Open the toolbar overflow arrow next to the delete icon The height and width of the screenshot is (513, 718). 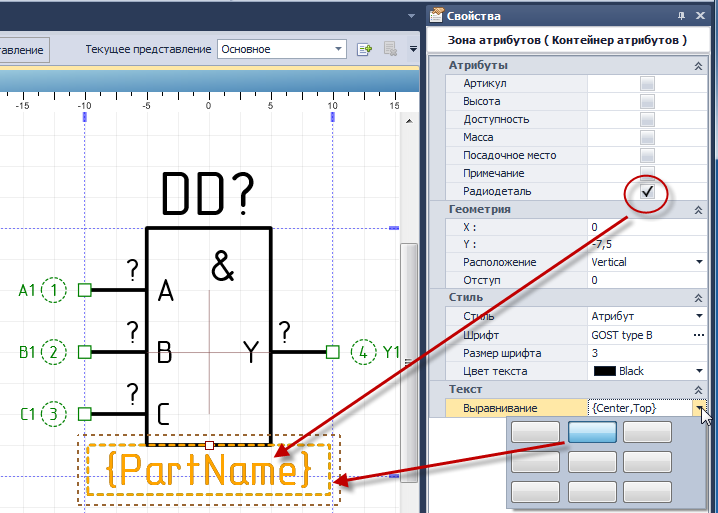tap(413, 49)
